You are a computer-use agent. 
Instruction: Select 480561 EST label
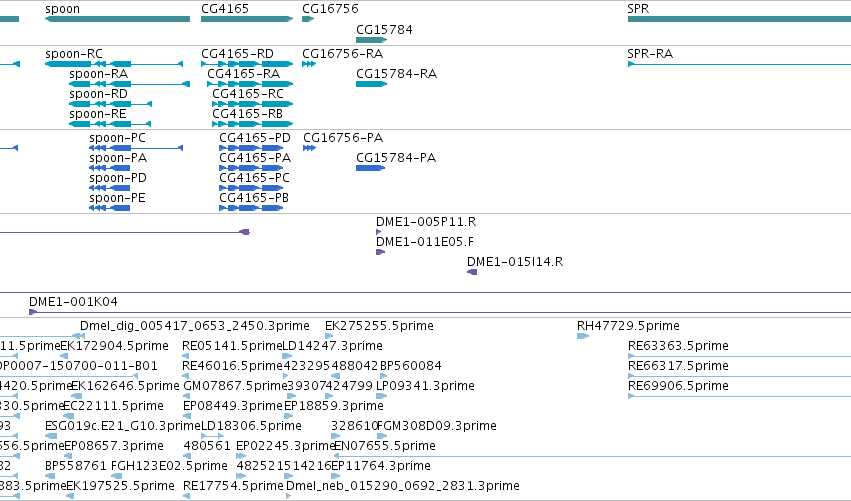coord(207,446)
